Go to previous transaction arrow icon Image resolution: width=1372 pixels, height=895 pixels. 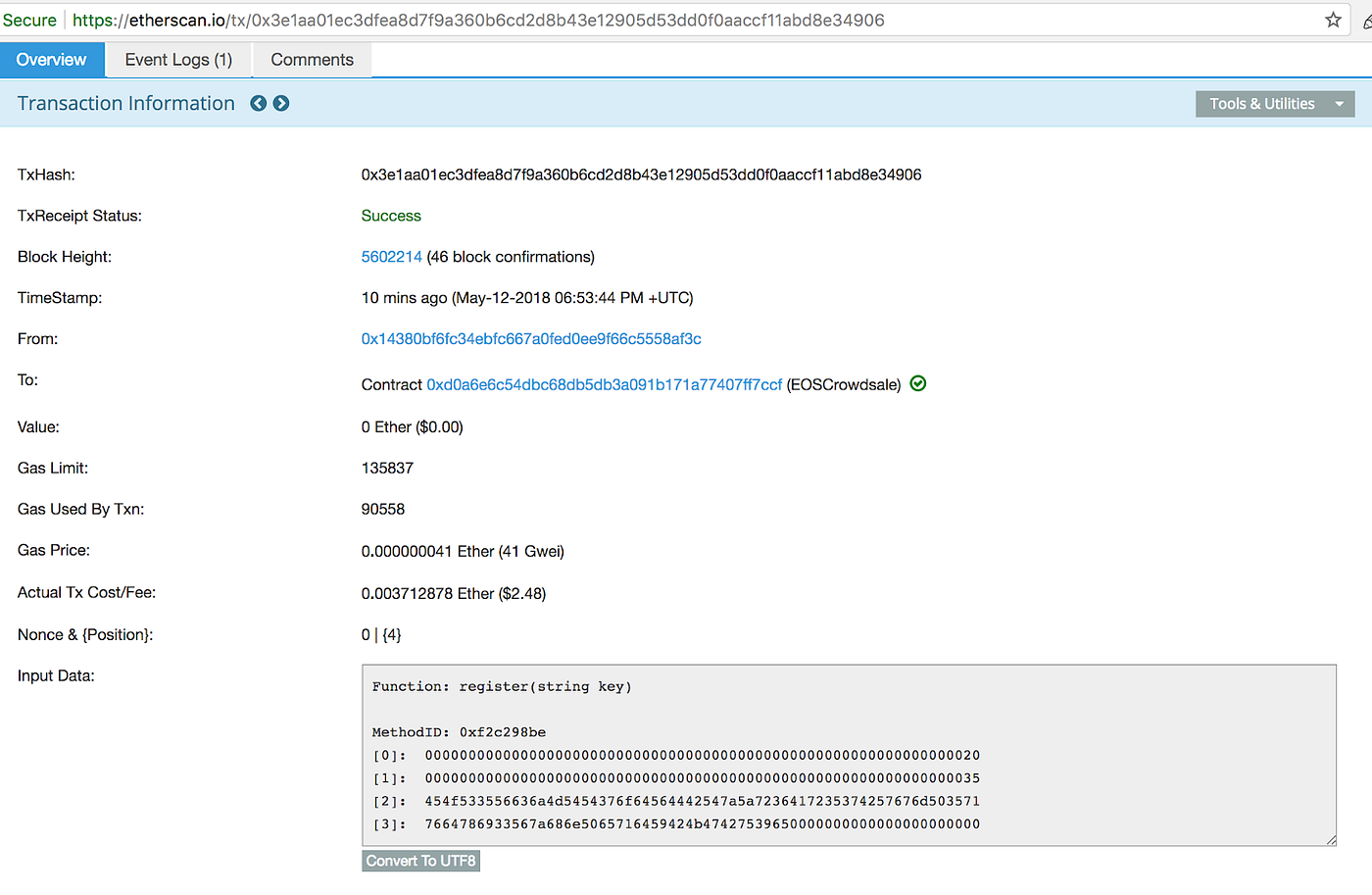(259, 103)
